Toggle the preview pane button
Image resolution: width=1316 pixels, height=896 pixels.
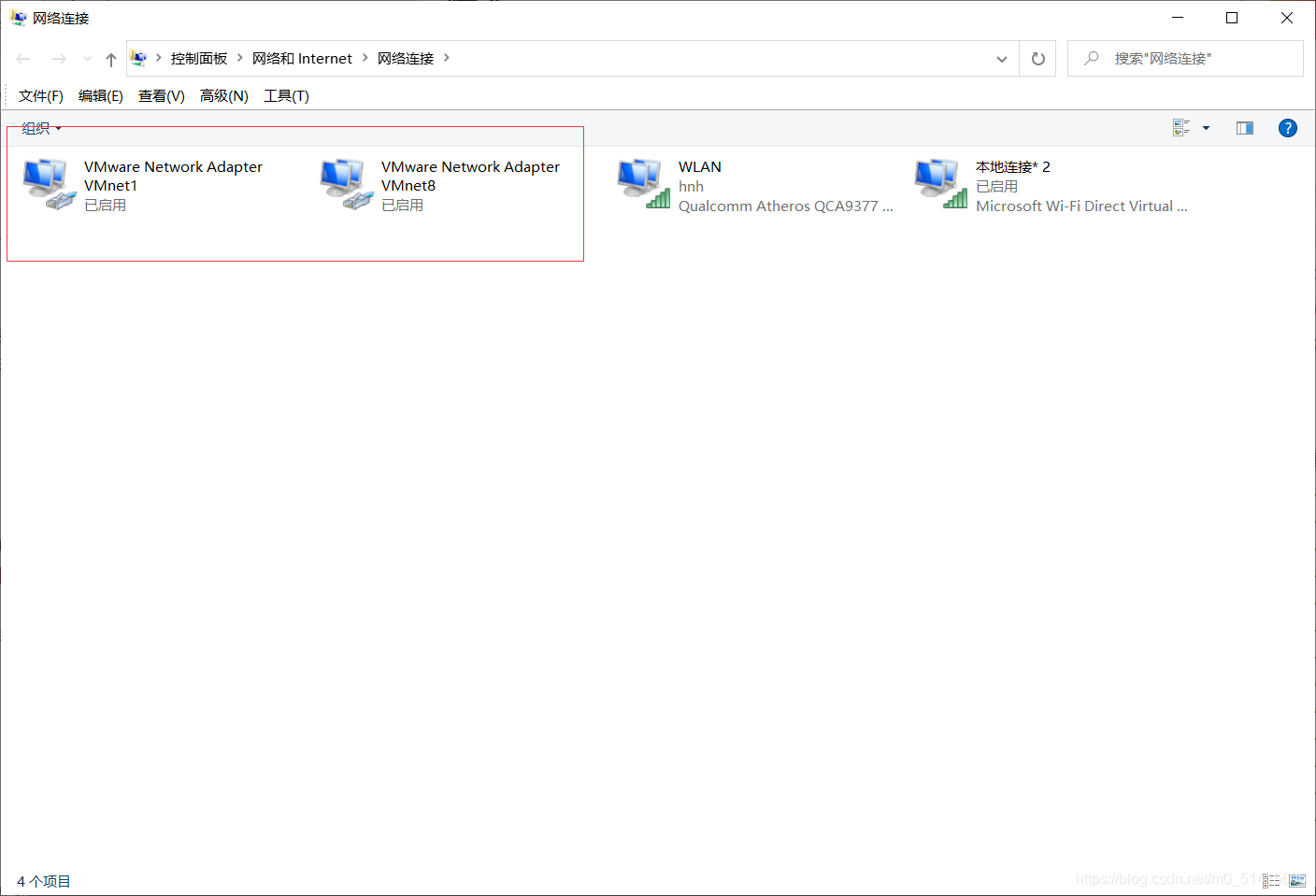[1245, 128]
